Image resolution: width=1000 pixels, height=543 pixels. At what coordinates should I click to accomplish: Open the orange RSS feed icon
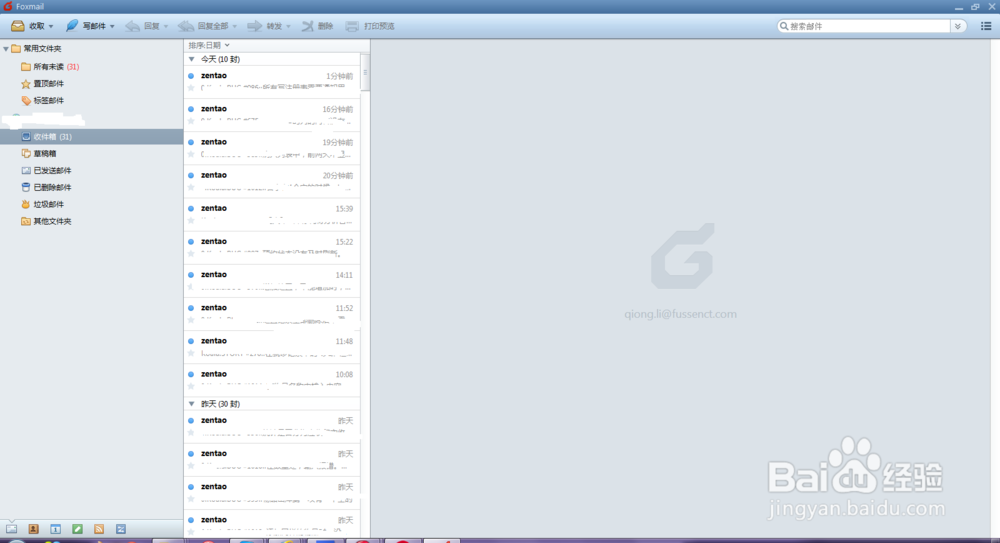(99, 529)
